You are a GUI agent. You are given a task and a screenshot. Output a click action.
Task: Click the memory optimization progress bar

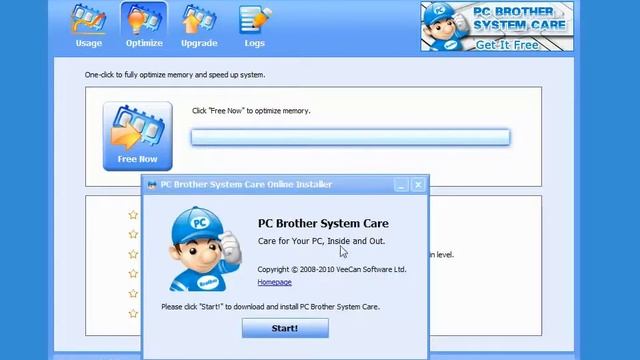(x=351, y=137)
